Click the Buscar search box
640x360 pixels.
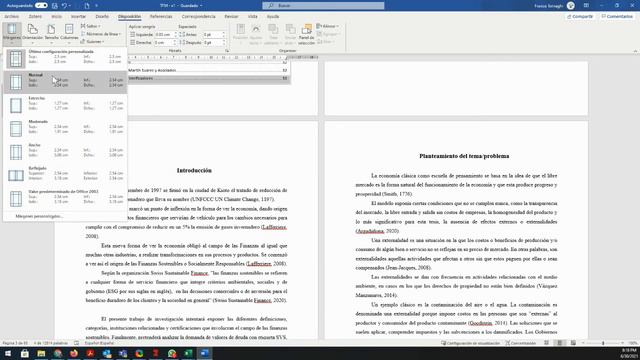pos(323,6)
